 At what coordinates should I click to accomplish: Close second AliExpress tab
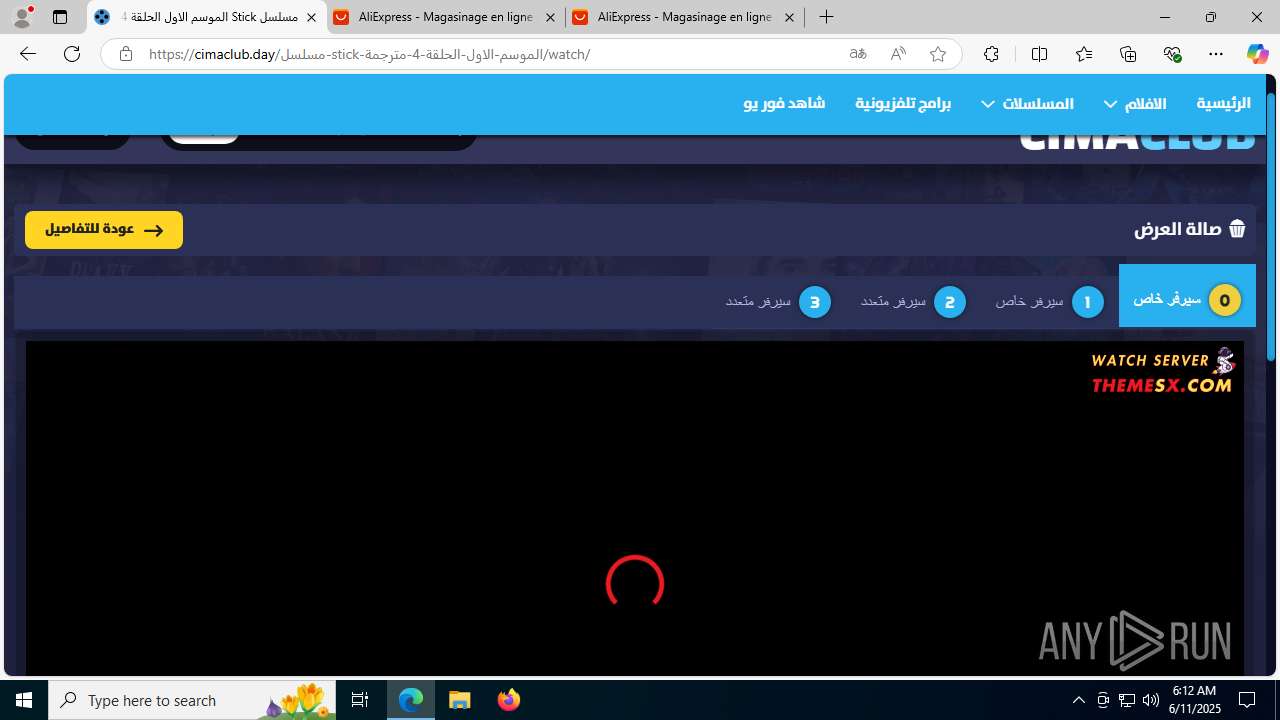pyautogui.click(x=789, y=17)
